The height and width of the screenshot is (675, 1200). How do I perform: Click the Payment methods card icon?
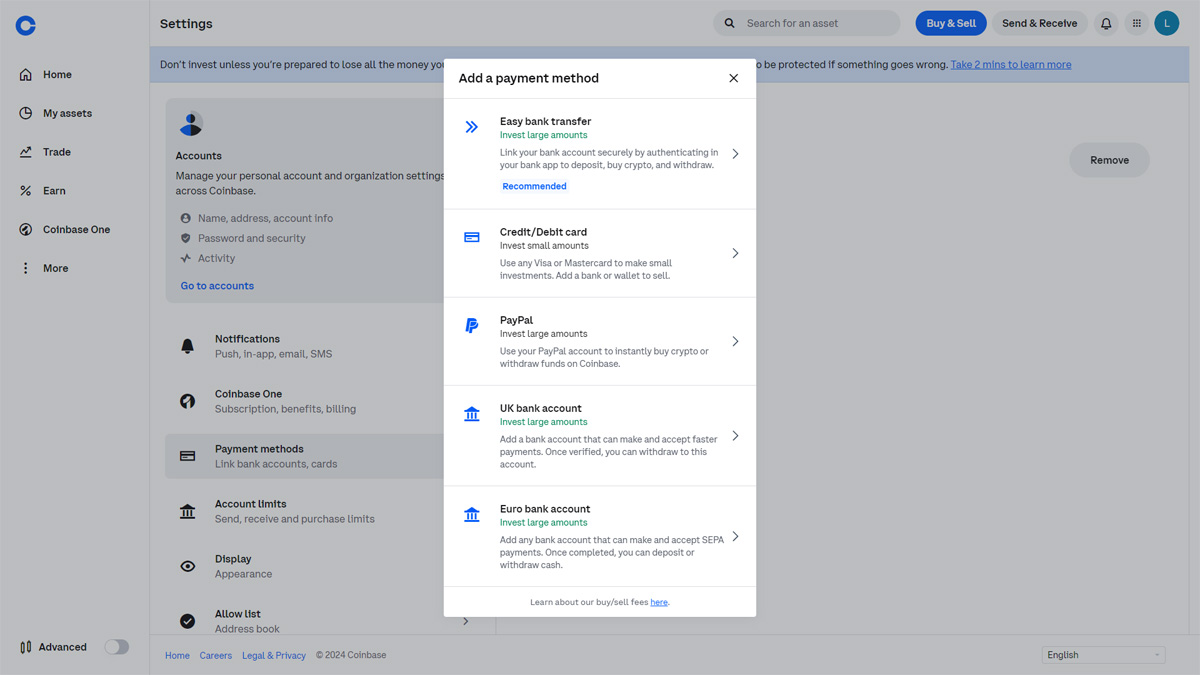[x=187, y=456]
